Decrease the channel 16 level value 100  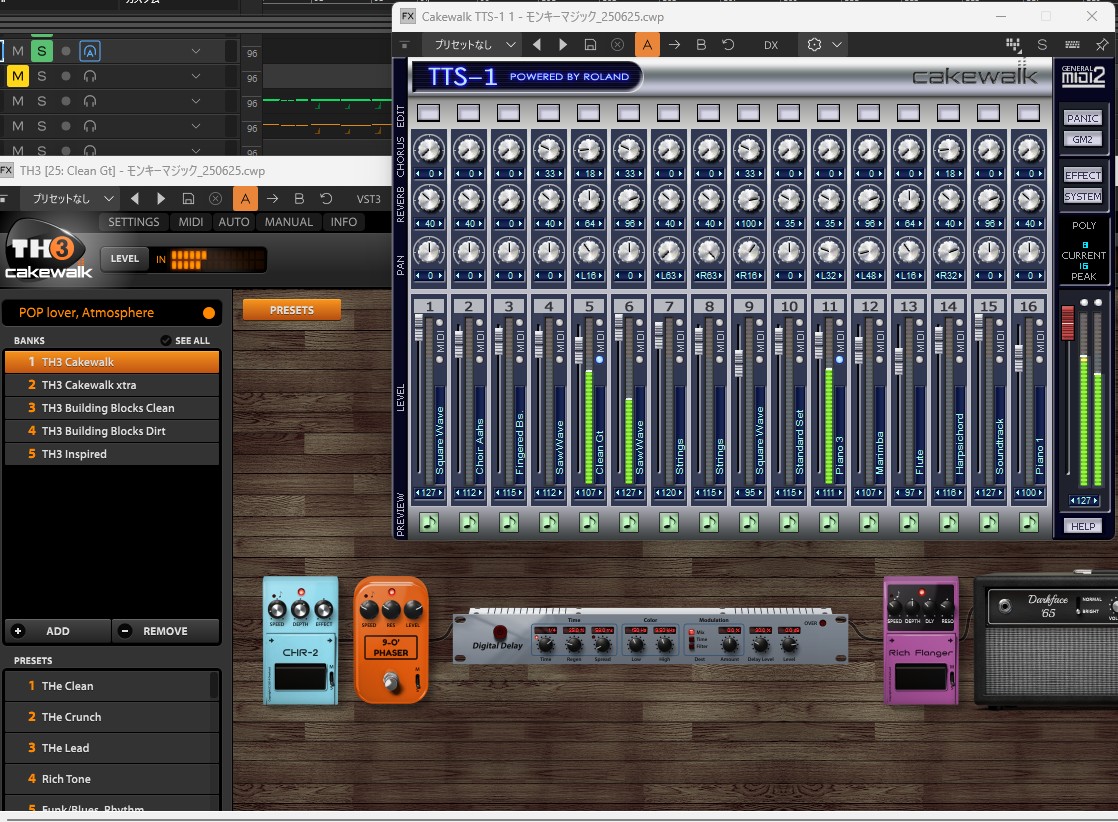click(x=1016, y=493)
